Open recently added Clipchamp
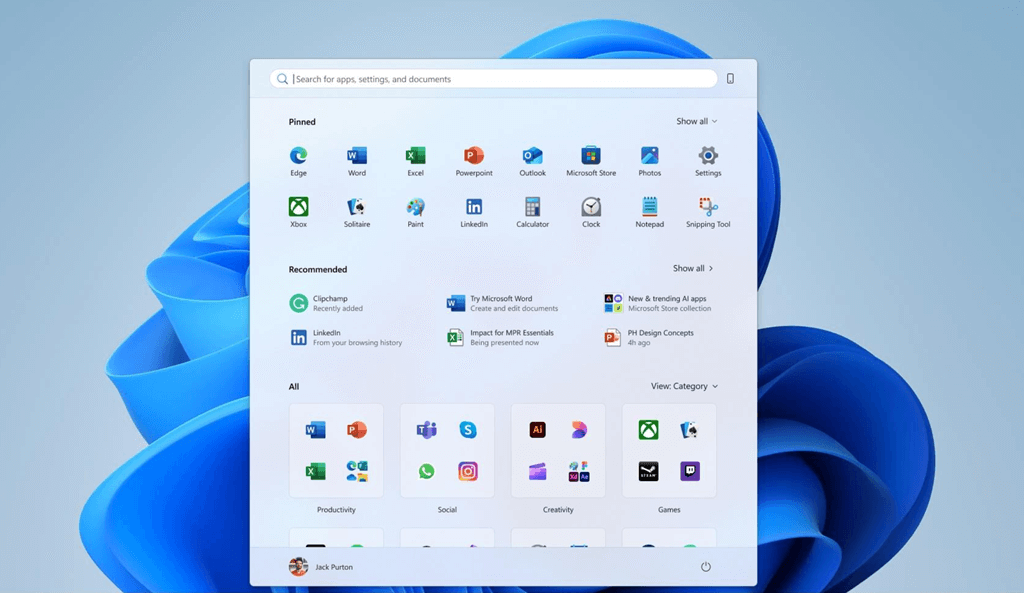The width and height of the screenshot is (1024, 593). tap(330, 302)
